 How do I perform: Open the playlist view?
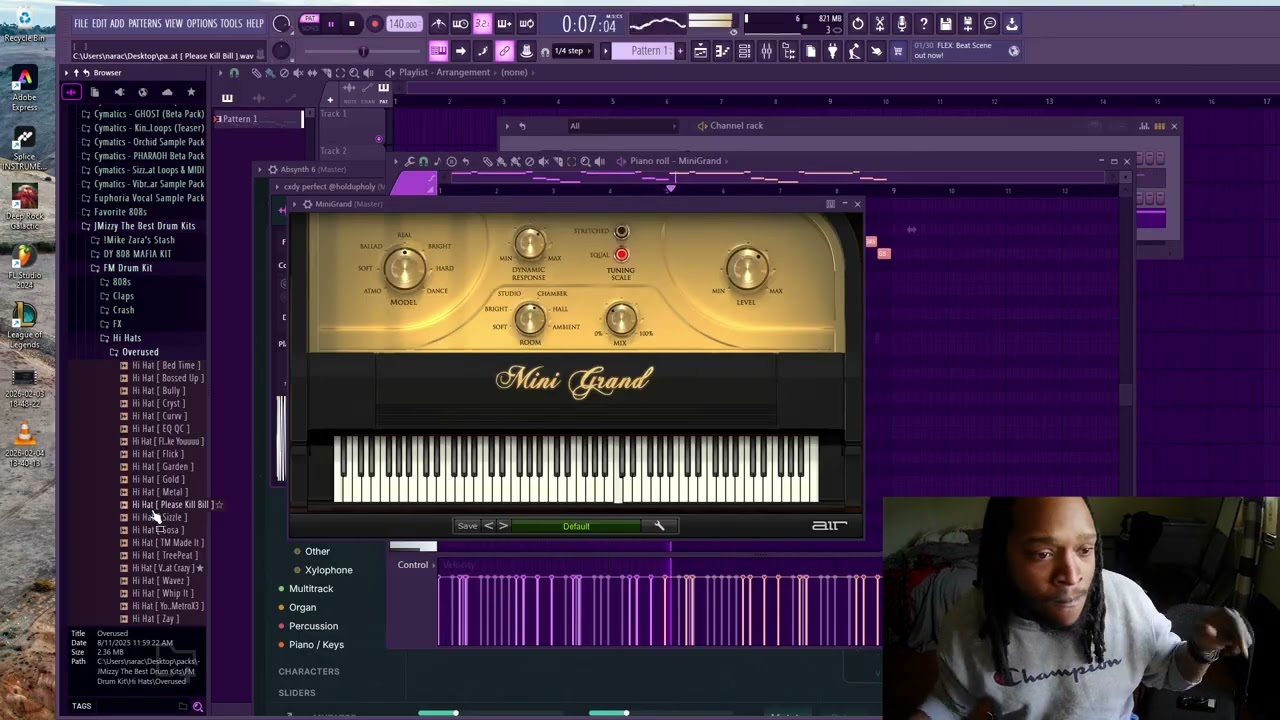tap(700, 51)
